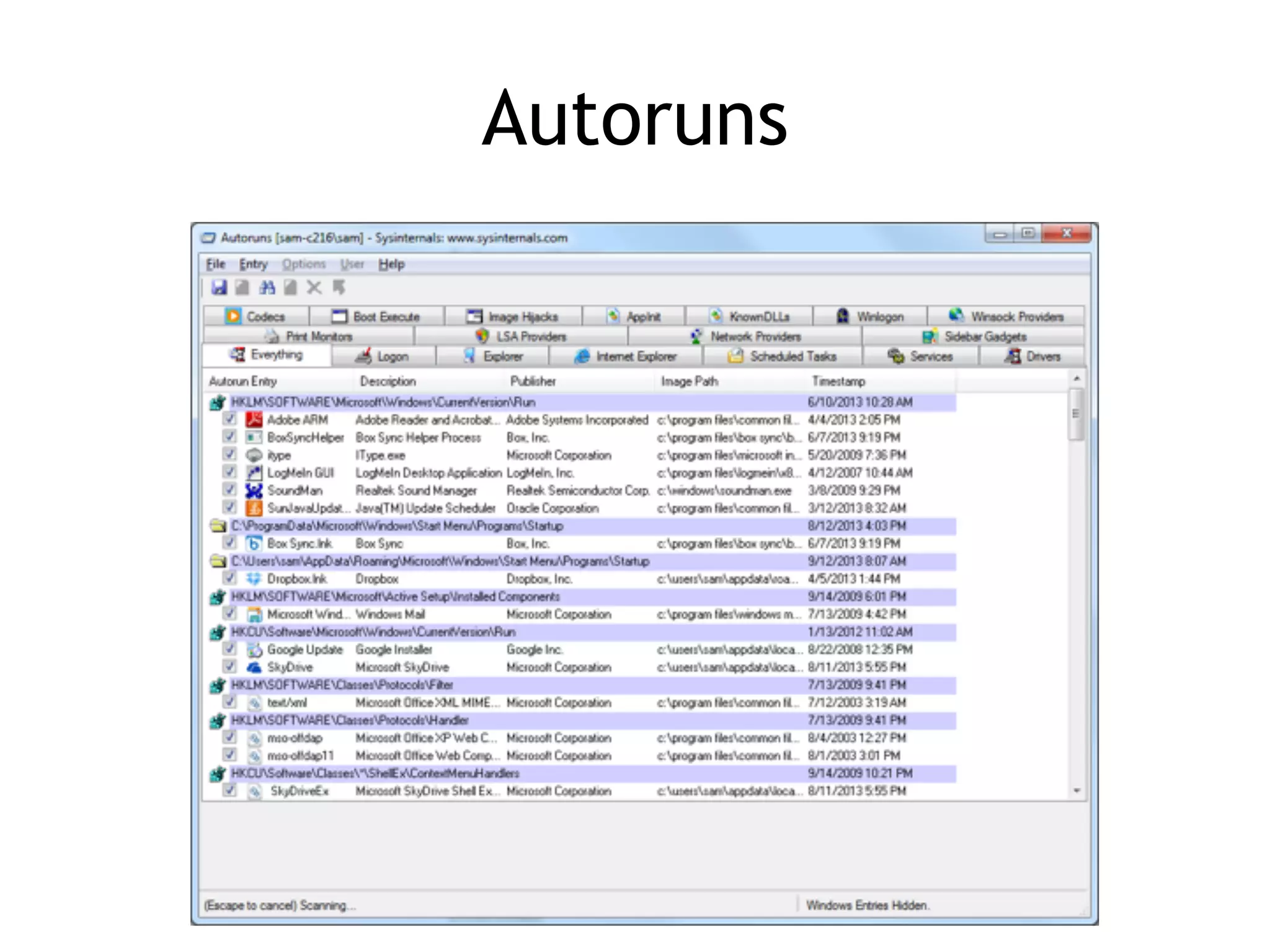
Task: Switch to the Logon tab
Action: click(x=383, y=356)
